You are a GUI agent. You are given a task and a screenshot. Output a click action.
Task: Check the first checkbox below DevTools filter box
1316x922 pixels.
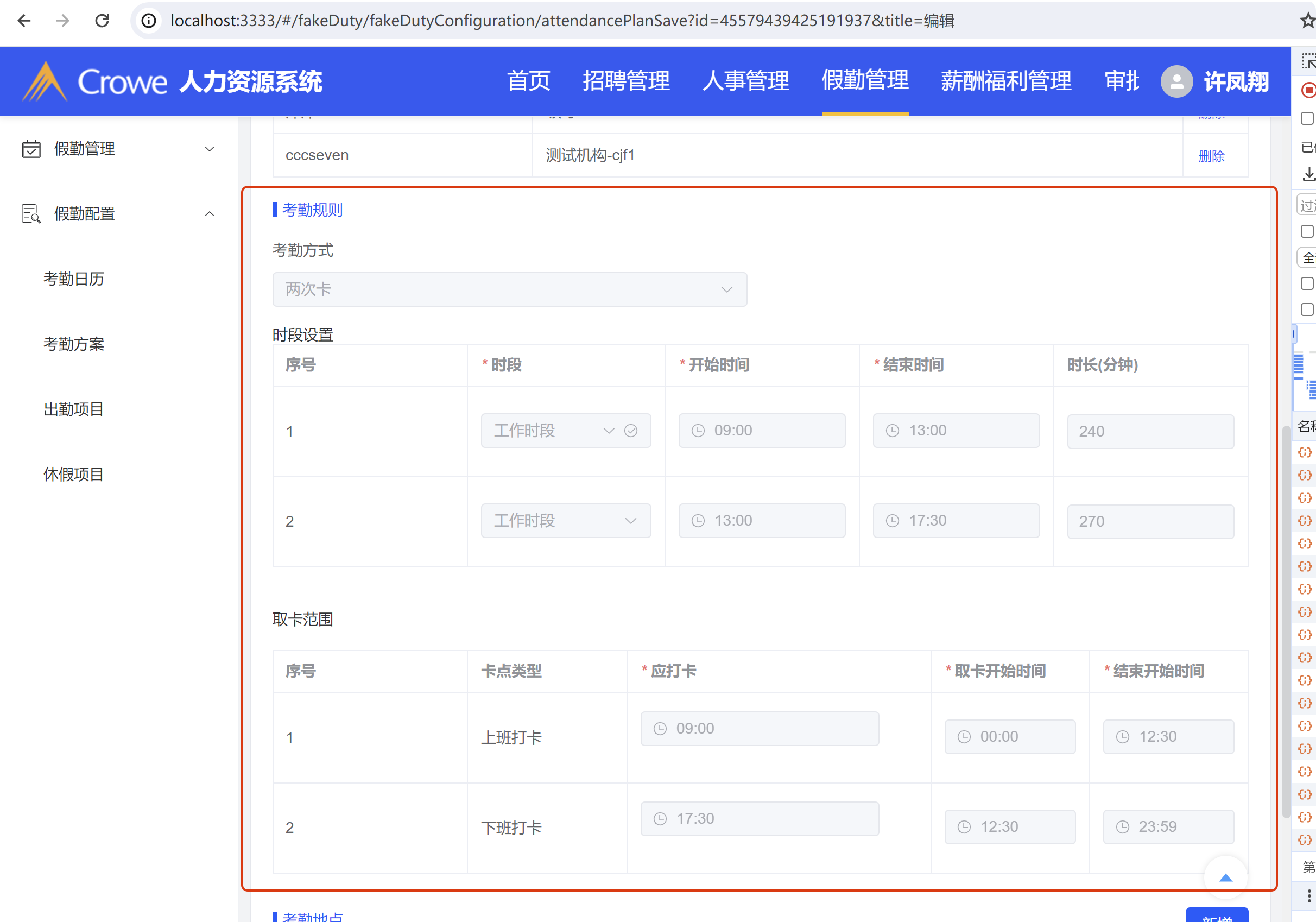[1306, 232]
